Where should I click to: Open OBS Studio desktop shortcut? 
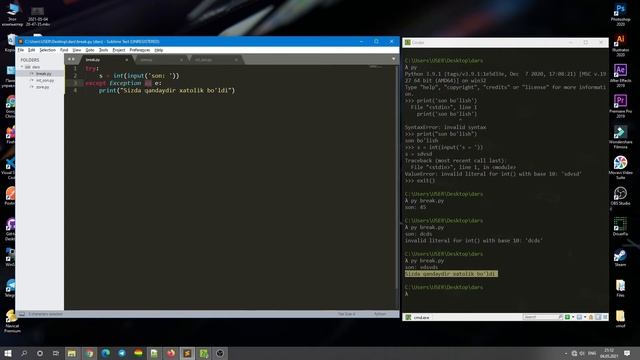coord(620,196)
